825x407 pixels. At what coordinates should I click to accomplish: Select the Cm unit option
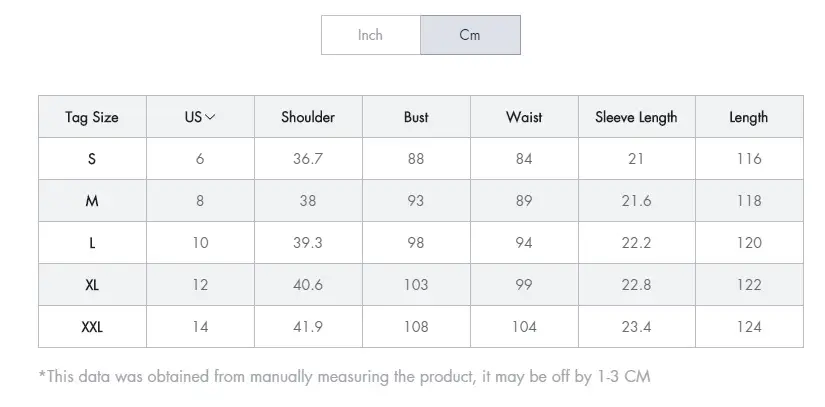click(470, 35)
